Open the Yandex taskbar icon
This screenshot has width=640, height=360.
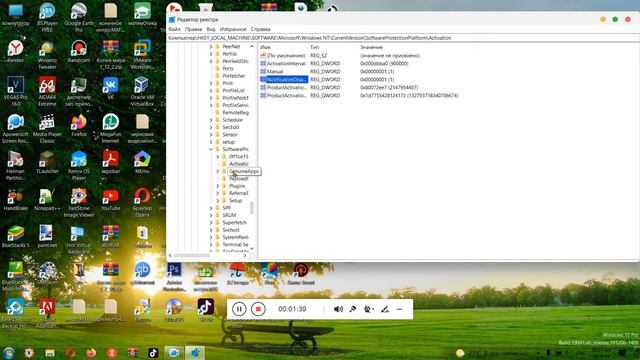[x=112, y=353]
